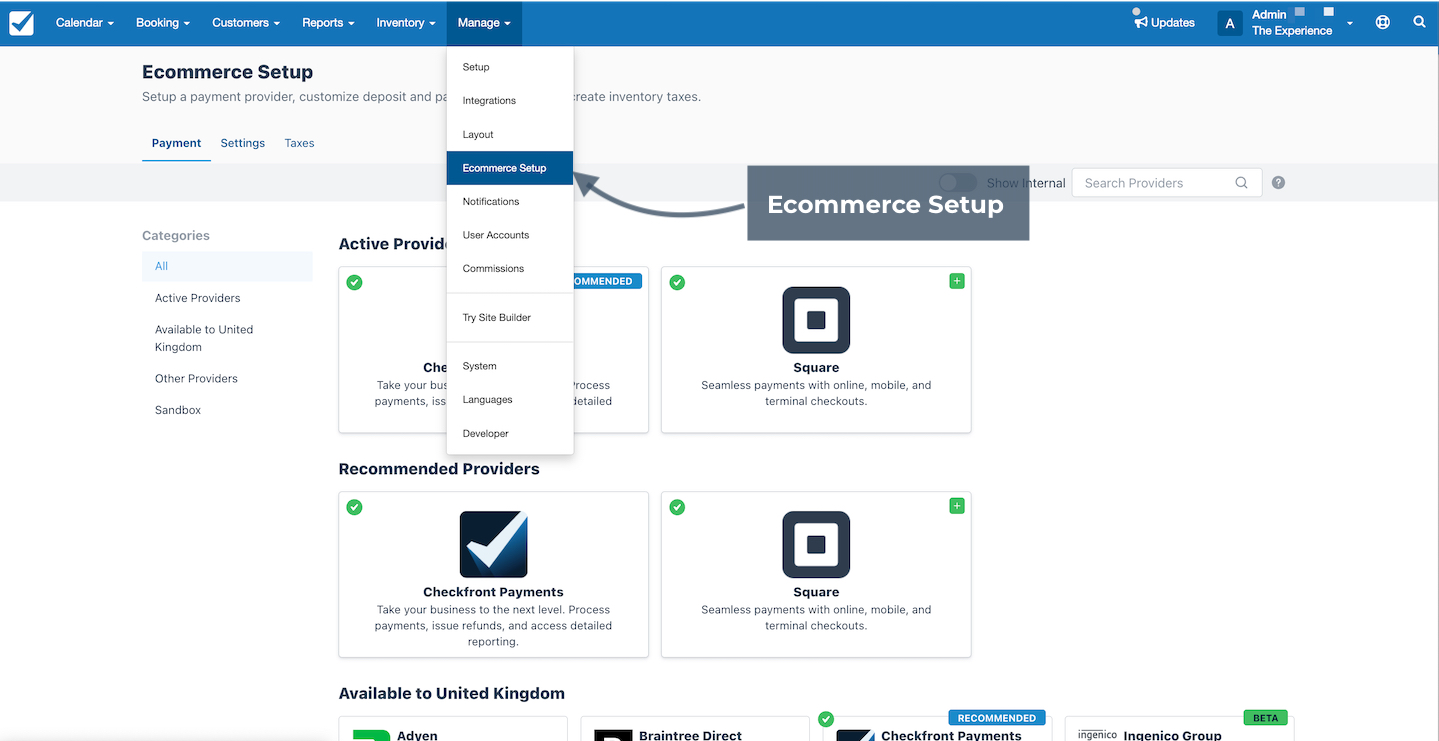This screenshot has width=1439, height=741.
Task: Click green plus on Active Providers Square card
Action: [956, 282]
